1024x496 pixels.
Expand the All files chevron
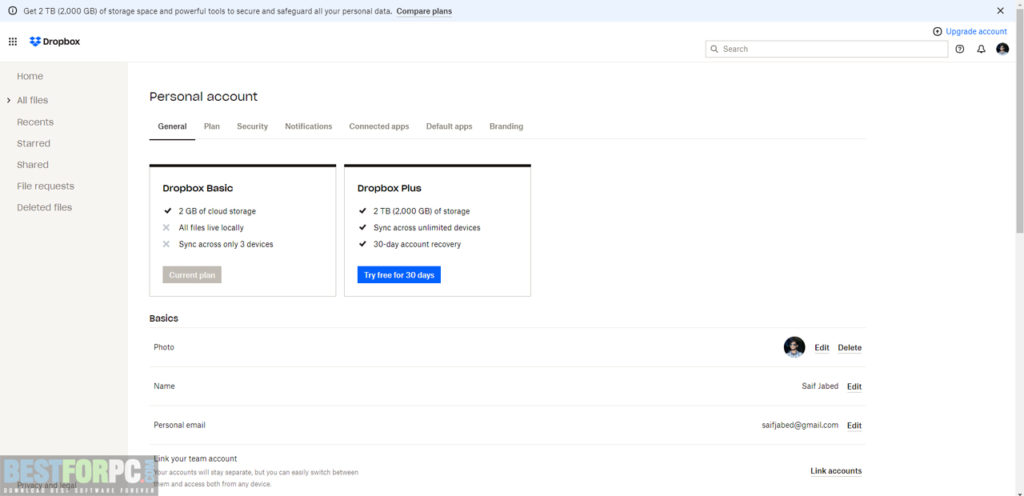(x=8, y=101)
